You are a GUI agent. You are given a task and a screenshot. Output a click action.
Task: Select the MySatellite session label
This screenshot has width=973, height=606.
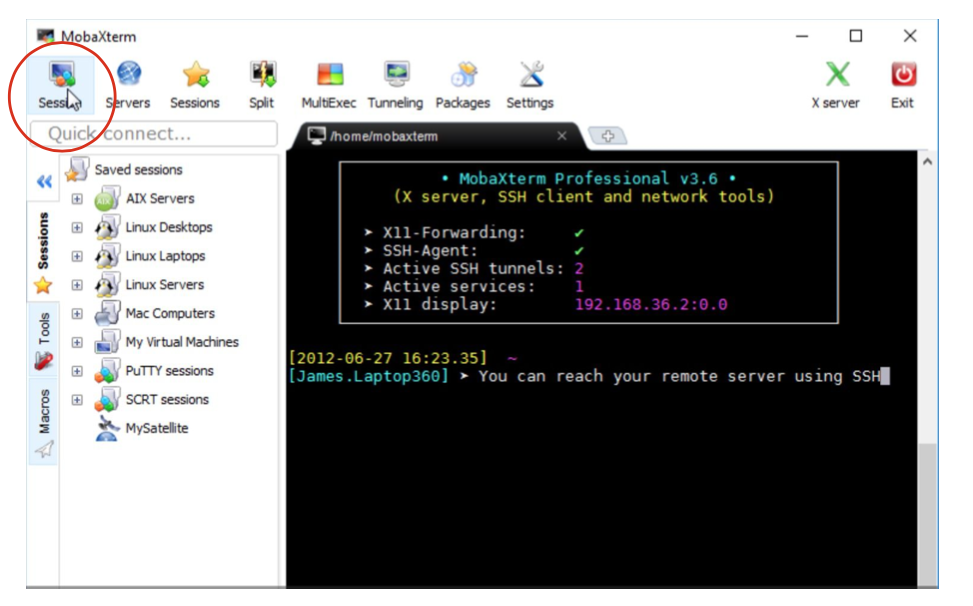point(156,428)
